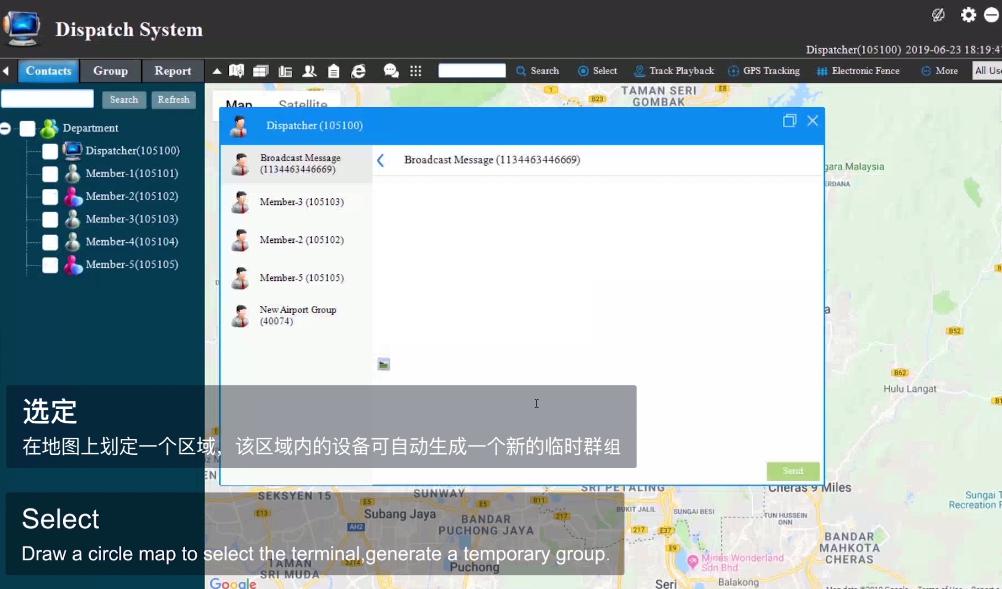Open the dial pad grid icon
Image resolution: width=1002 pixels, height=589 pixels.
tap(415, 71)
